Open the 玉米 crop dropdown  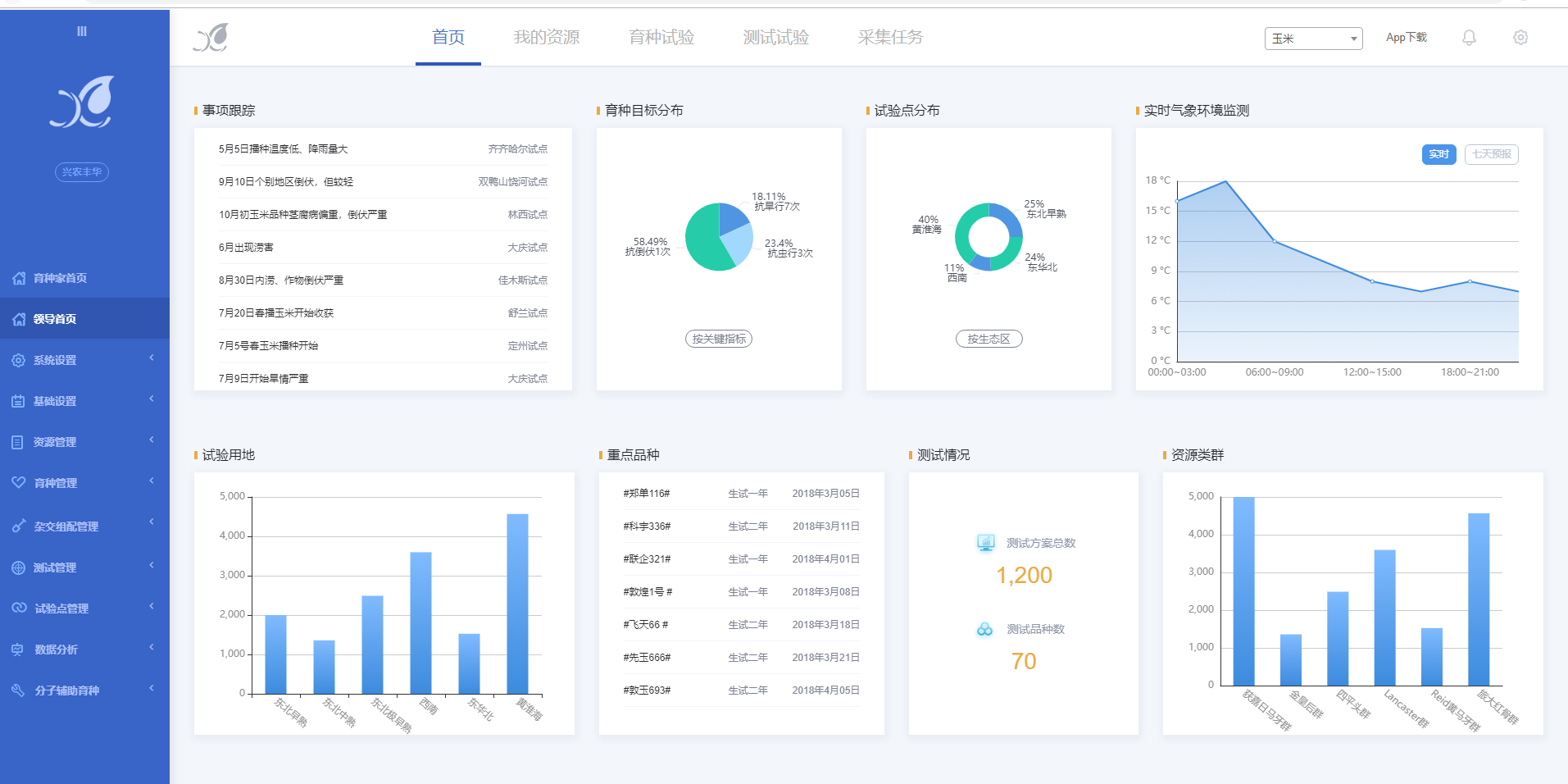coord(1313,39)
